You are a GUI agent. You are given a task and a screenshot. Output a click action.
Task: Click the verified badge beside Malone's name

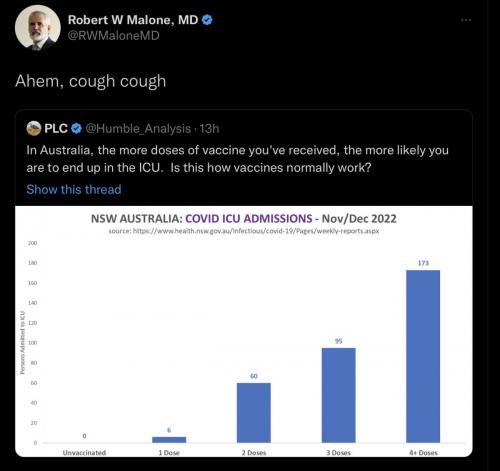(207, 20)
